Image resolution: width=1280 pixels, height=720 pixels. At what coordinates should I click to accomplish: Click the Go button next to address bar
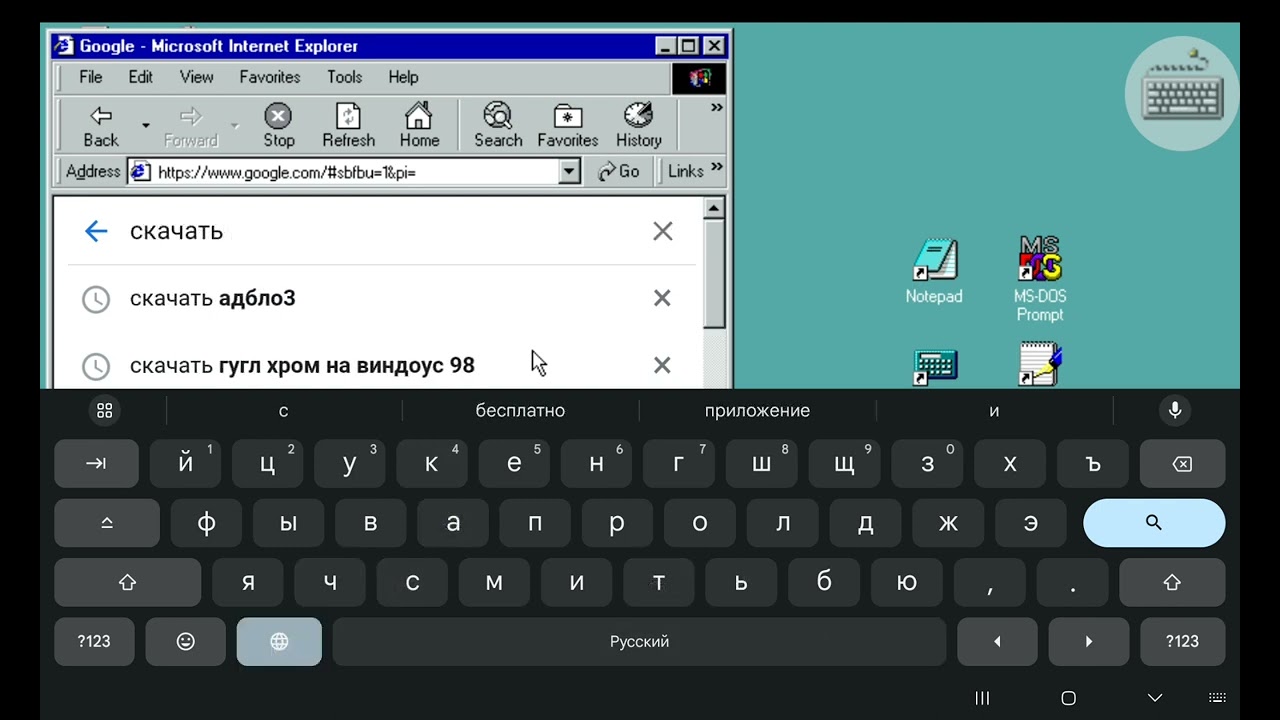tap(618, 172)
